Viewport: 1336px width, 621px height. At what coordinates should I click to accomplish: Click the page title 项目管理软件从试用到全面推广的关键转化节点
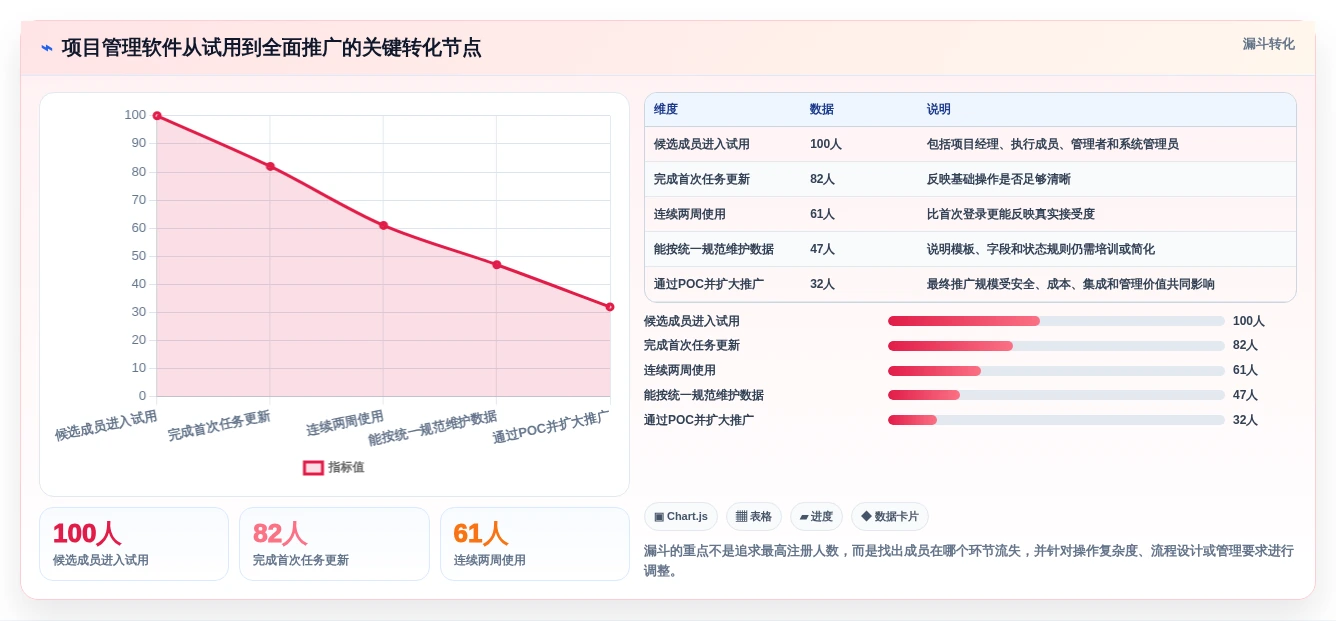(x=271, y=48)
